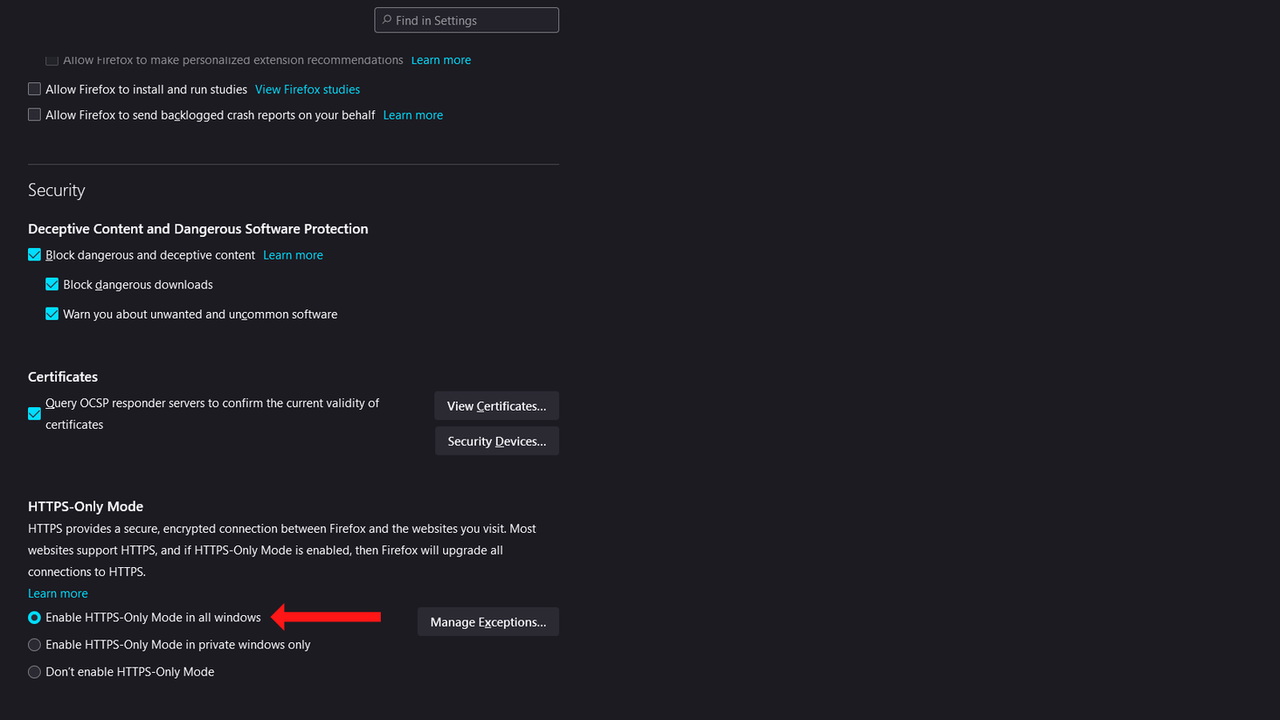Check the send backlogged crash reports box
Viewport: 1280px width, 720px height.
click(35, 115)
